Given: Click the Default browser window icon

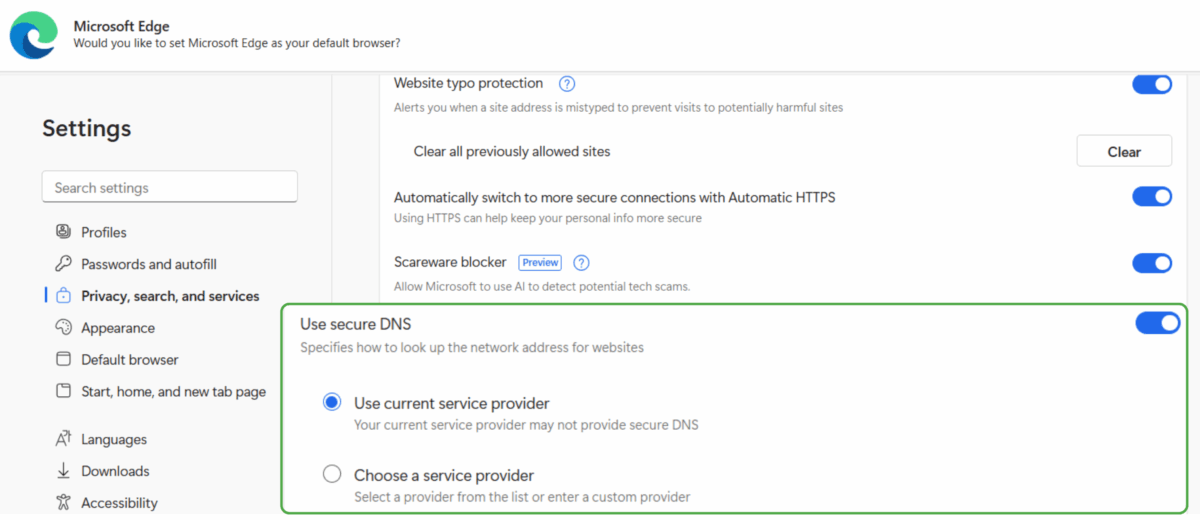Looking at the screenshot, I should point(63,359).
